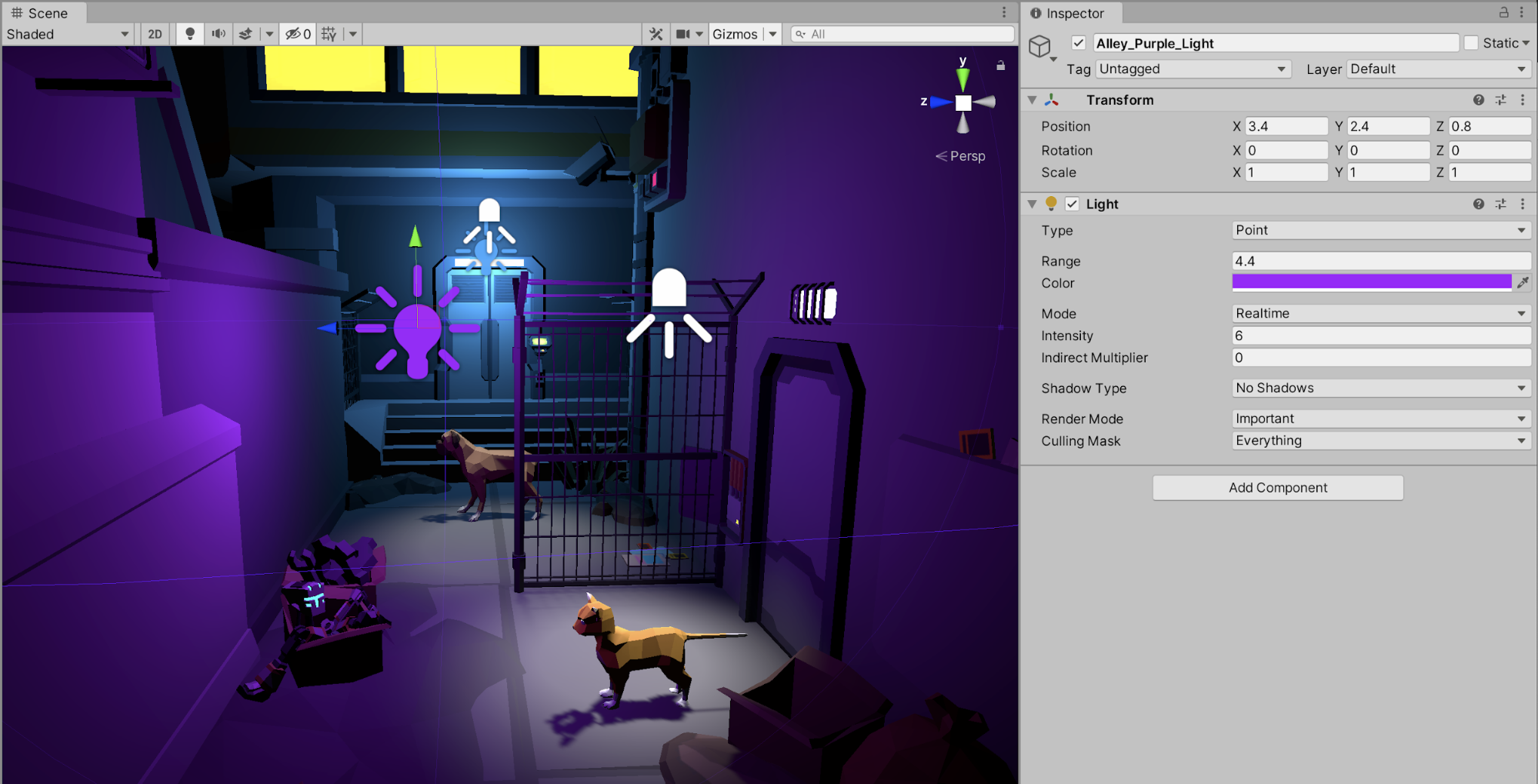The width and height of the screenshot is (1538, 784).
Task: Click the scene camera settings icon
Action: (682, 34)
